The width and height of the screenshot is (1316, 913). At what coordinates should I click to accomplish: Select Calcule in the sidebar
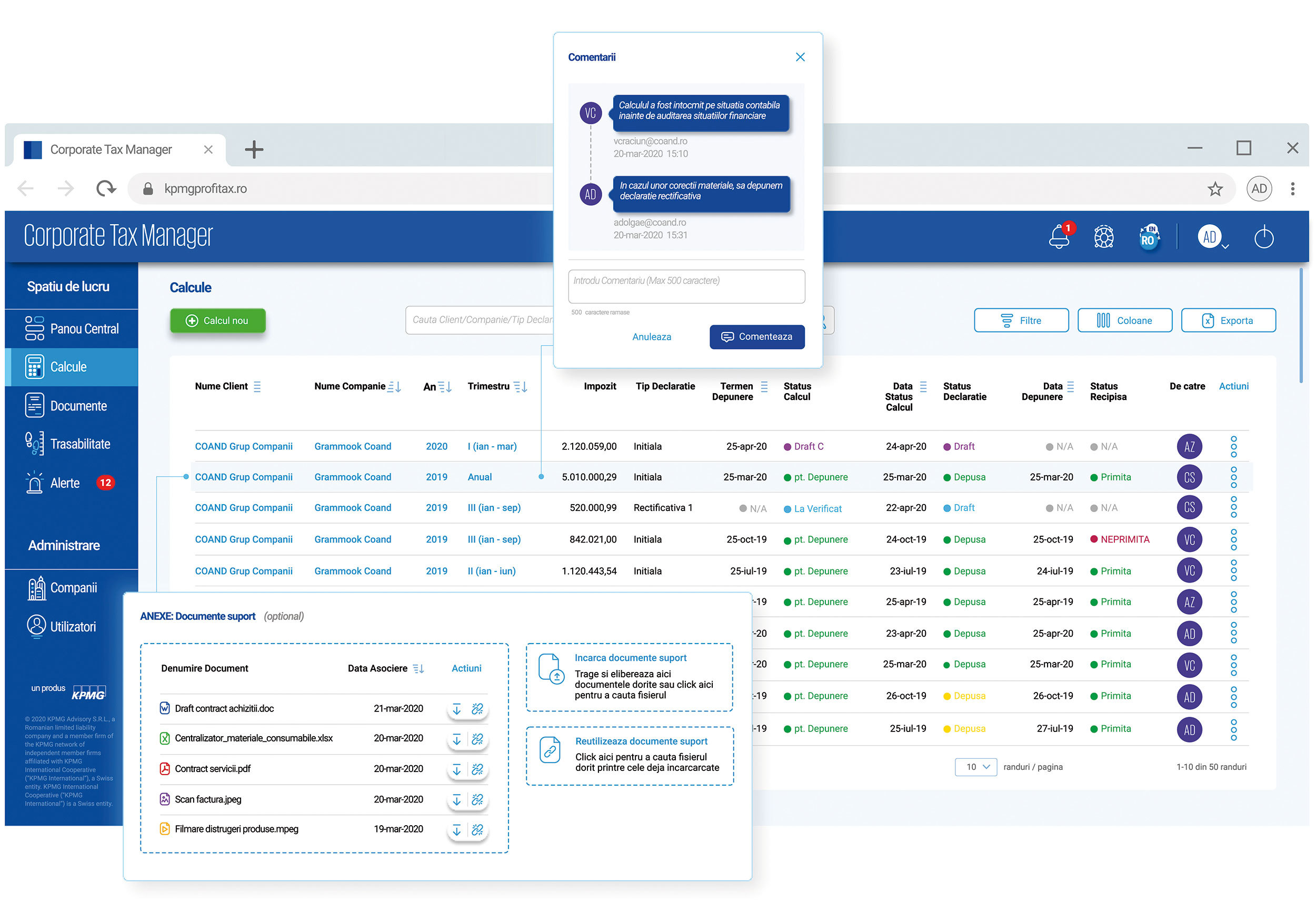(x=72, y=367)
